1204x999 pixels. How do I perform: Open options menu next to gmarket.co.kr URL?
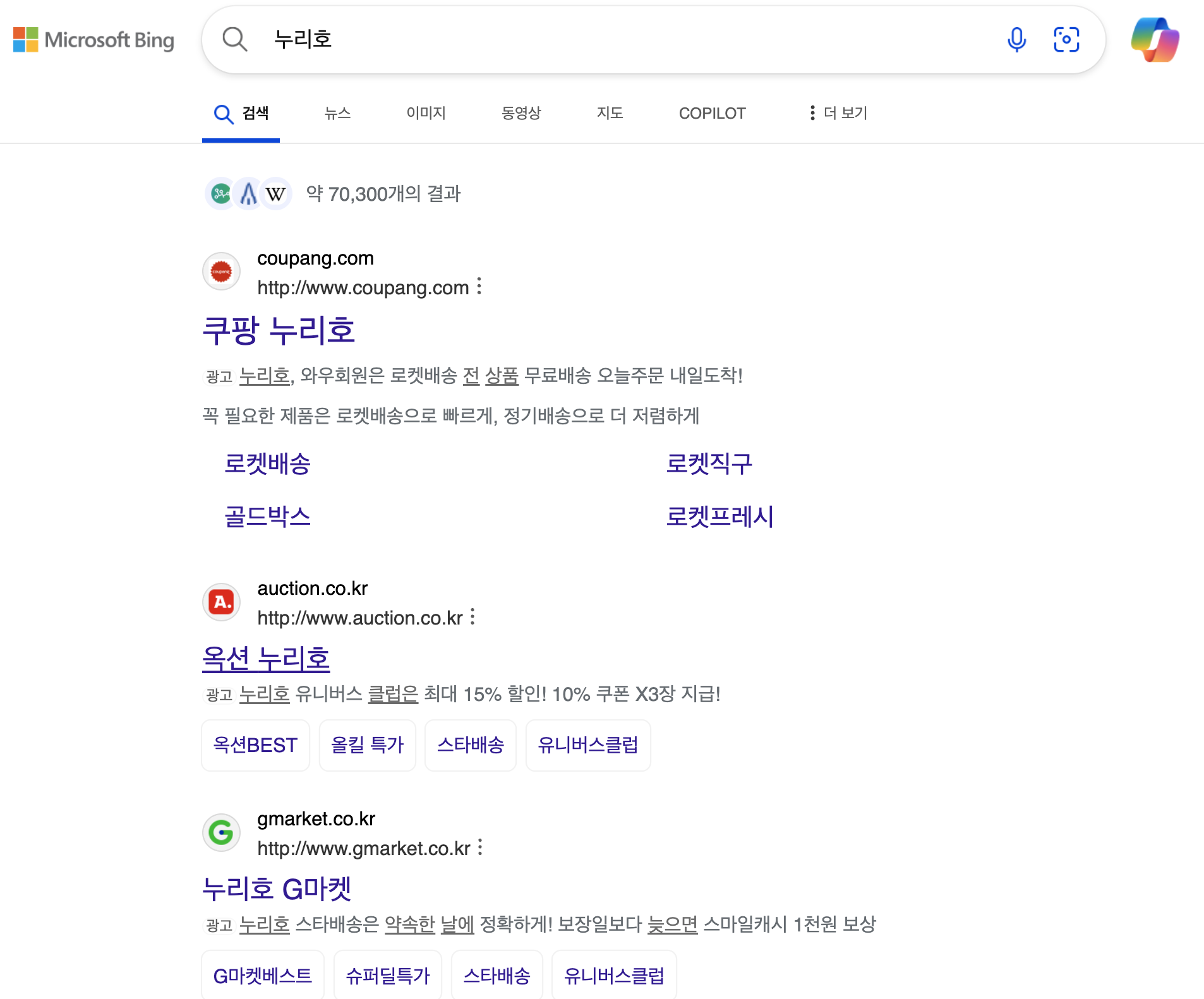[480, 847]
